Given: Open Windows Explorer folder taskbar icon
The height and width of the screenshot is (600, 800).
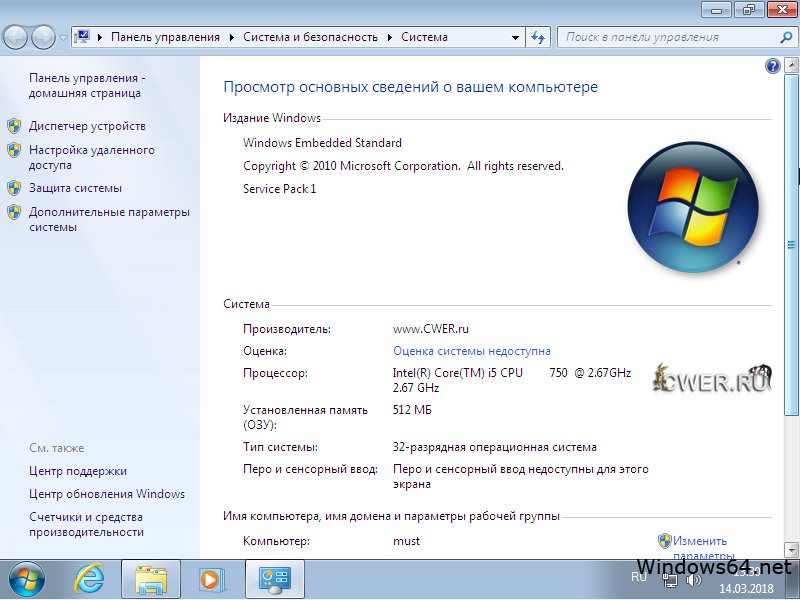Looking at the screenshot, I should [x=151, y=580].
